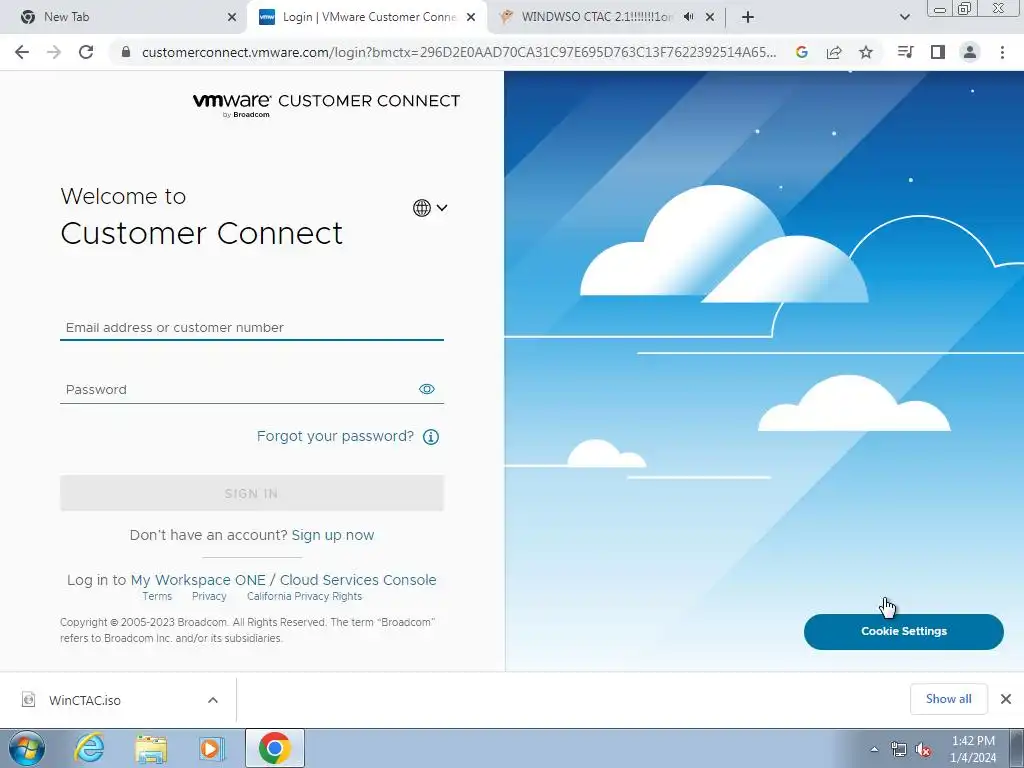Viewport: 1024px width, 768px height.
Task: Open the Cloud Services Console link
Action: point(358,580)
